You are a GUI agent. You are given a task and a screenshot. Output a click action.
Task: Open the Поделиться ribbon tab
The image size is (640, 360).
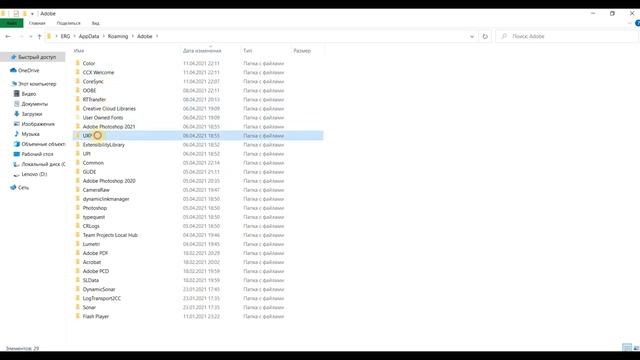coord(69,23)
